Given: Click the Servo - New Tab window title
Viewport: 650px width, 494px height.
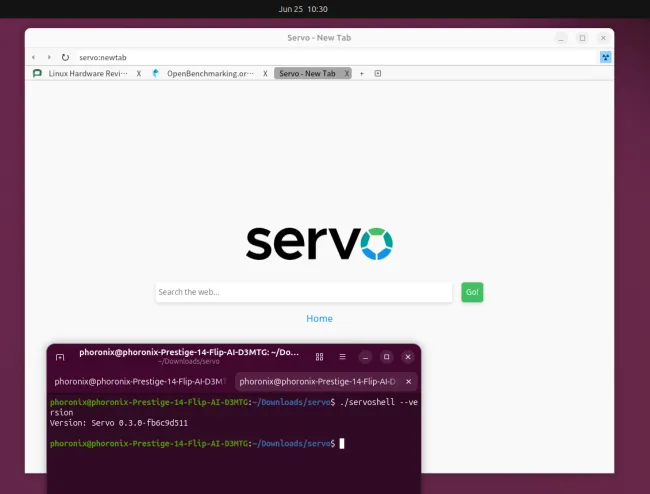Looking at the screenshot, I should (319, 38).
